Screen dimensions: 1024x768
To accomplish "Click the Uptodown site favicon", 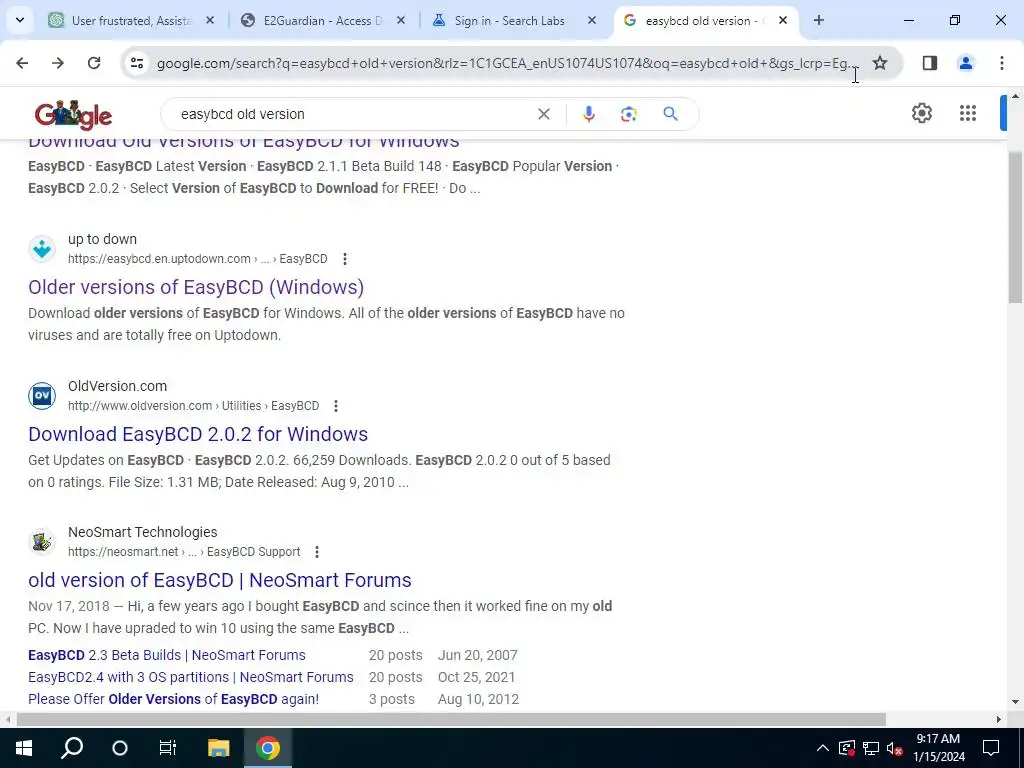I will coord(42,249).
